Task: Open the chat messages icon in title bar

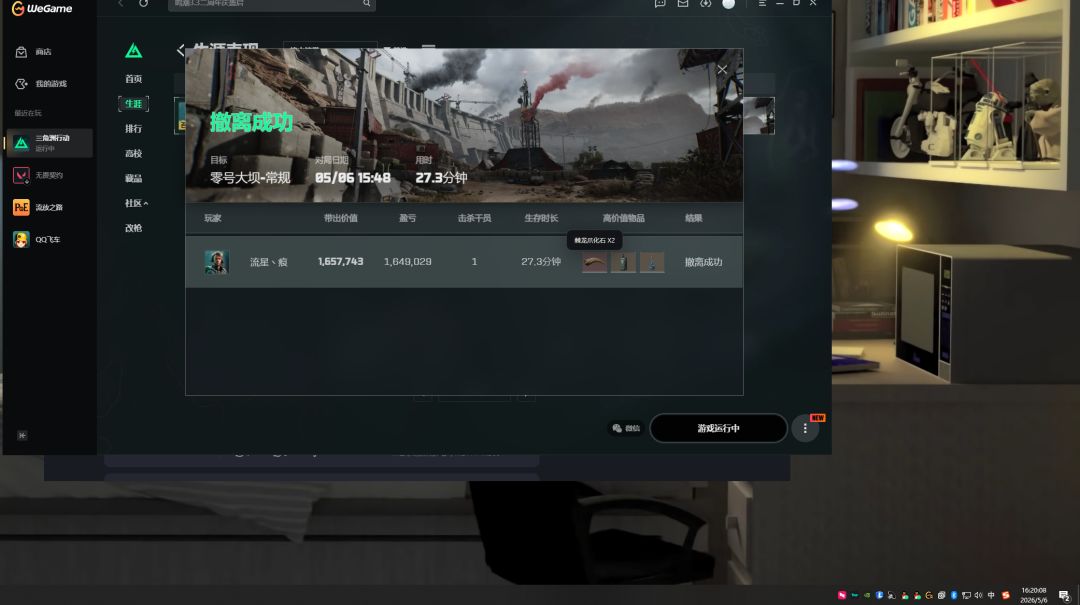Action: tap(660, 3)
